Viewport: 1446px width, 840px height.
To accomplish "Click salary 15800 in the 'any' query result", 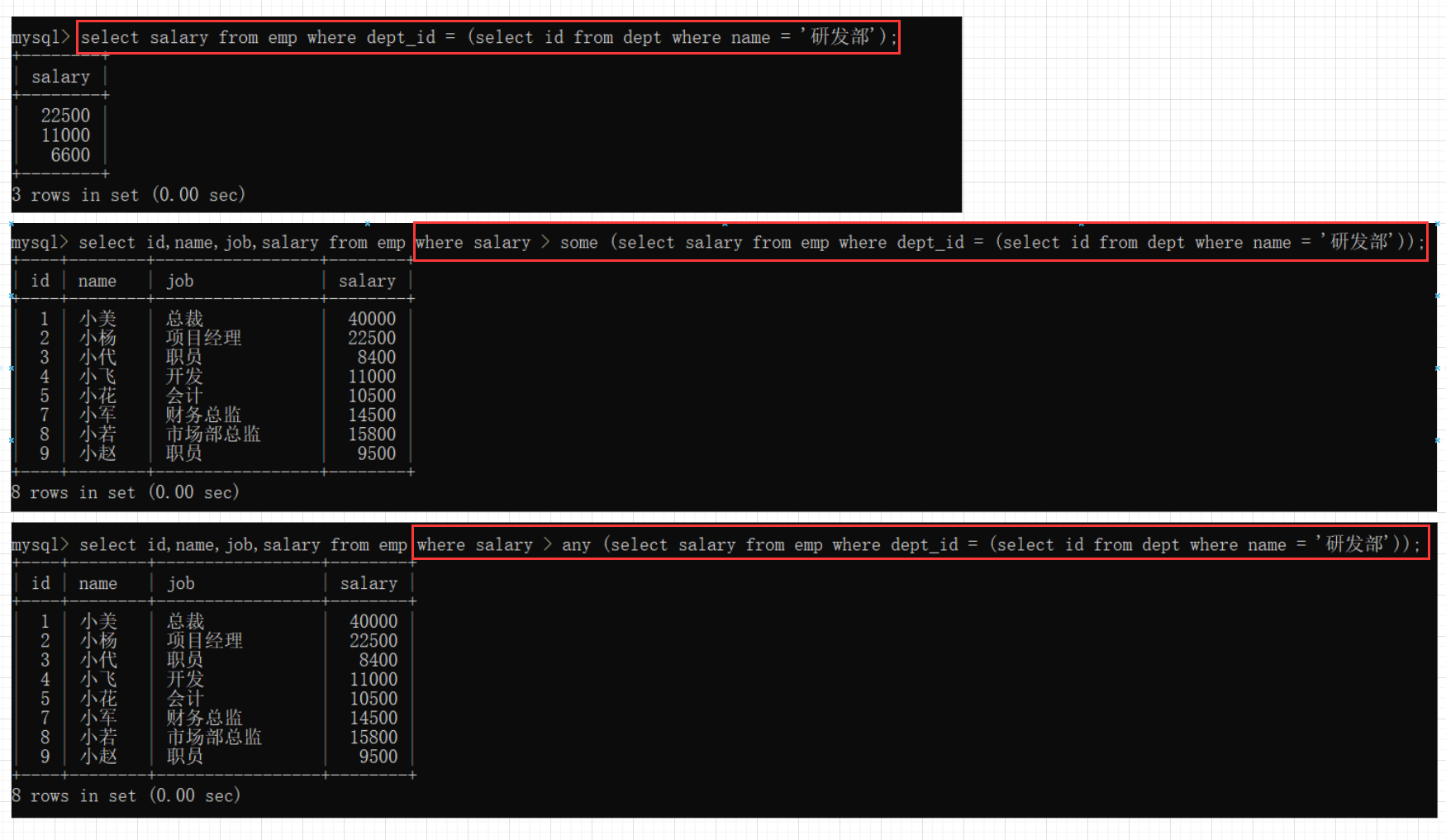I will 373,737.
